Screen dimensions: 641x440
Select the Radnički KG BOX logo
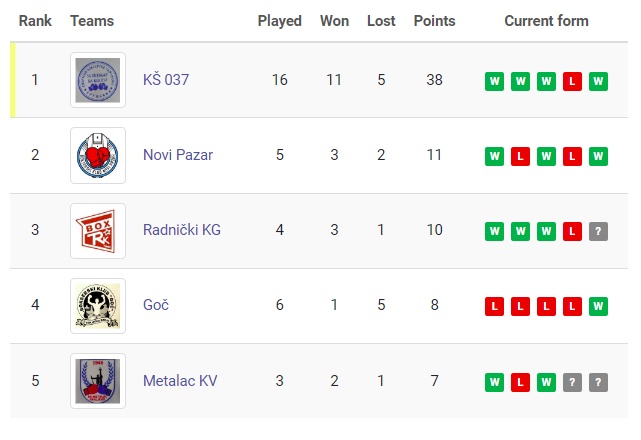click(98, 231)
